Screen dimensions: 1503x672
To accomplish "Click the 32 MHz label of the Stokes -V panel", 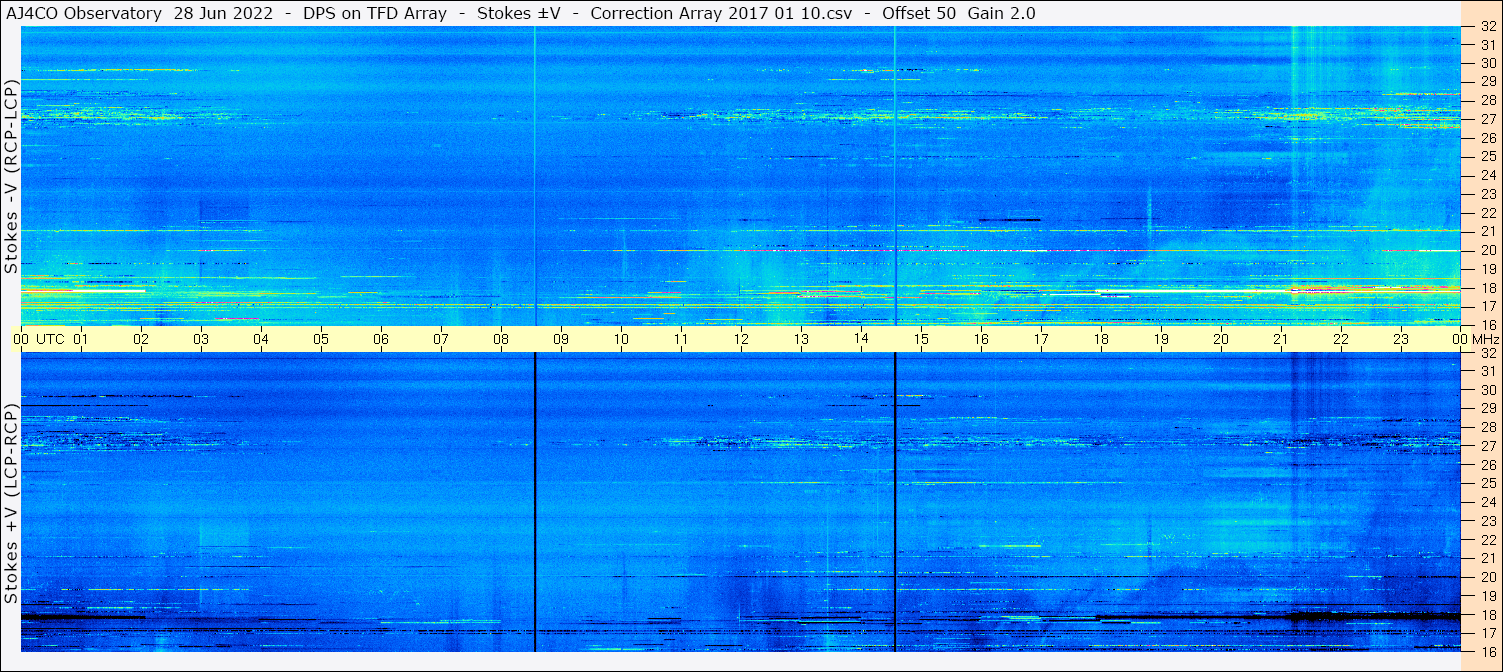I will [1488, 27].
